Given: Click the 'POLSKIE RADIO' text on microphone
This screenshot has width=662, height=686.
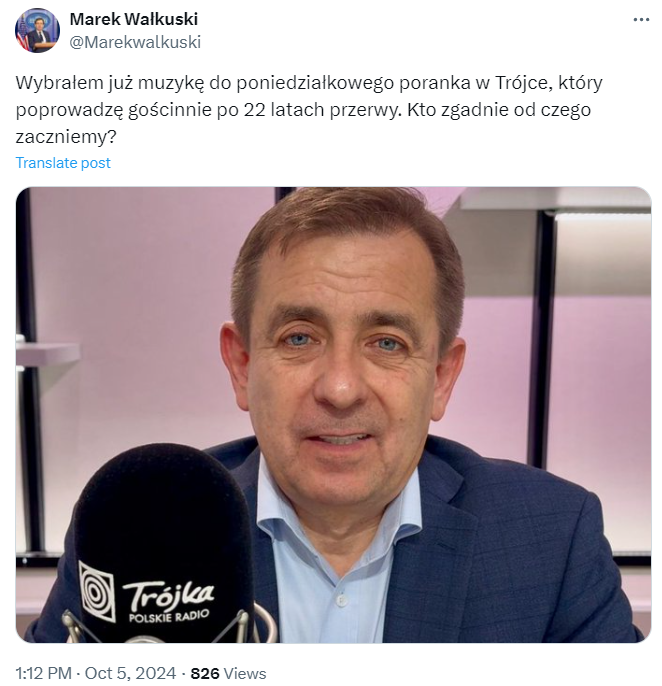Looking at the screenshot, I should [x=169, y=616].
